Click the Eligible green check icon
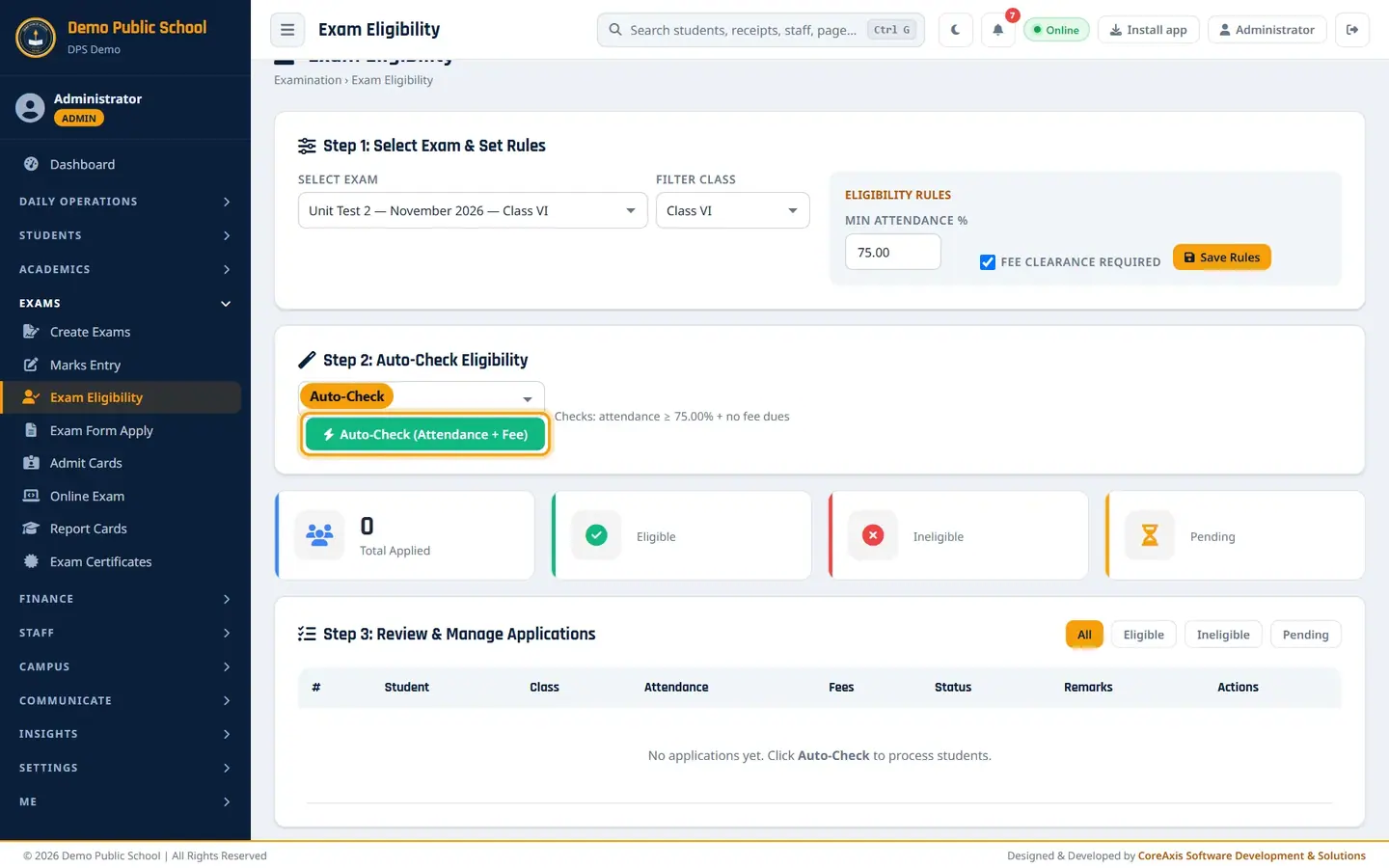The height and width of the screenshot is (868, 1389). [596, 535]
